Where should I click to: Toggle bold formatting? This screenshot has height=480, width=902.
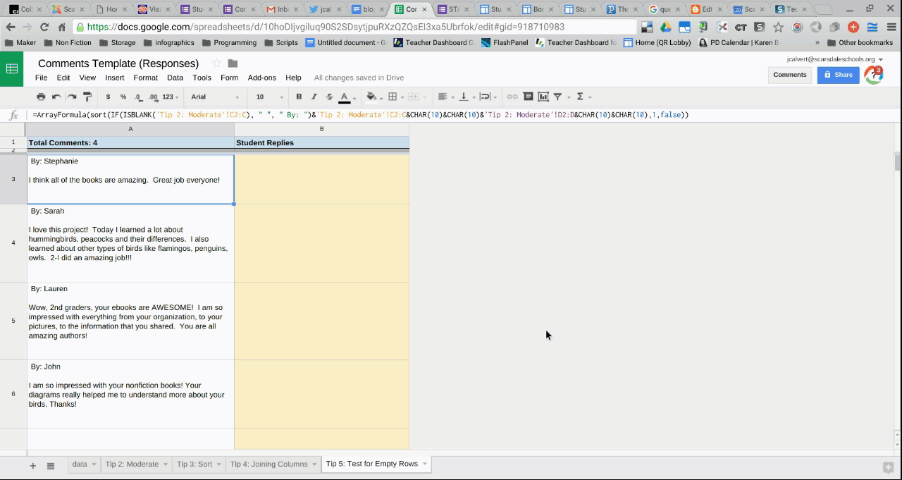pyautogui.click(x=299, y=97)
